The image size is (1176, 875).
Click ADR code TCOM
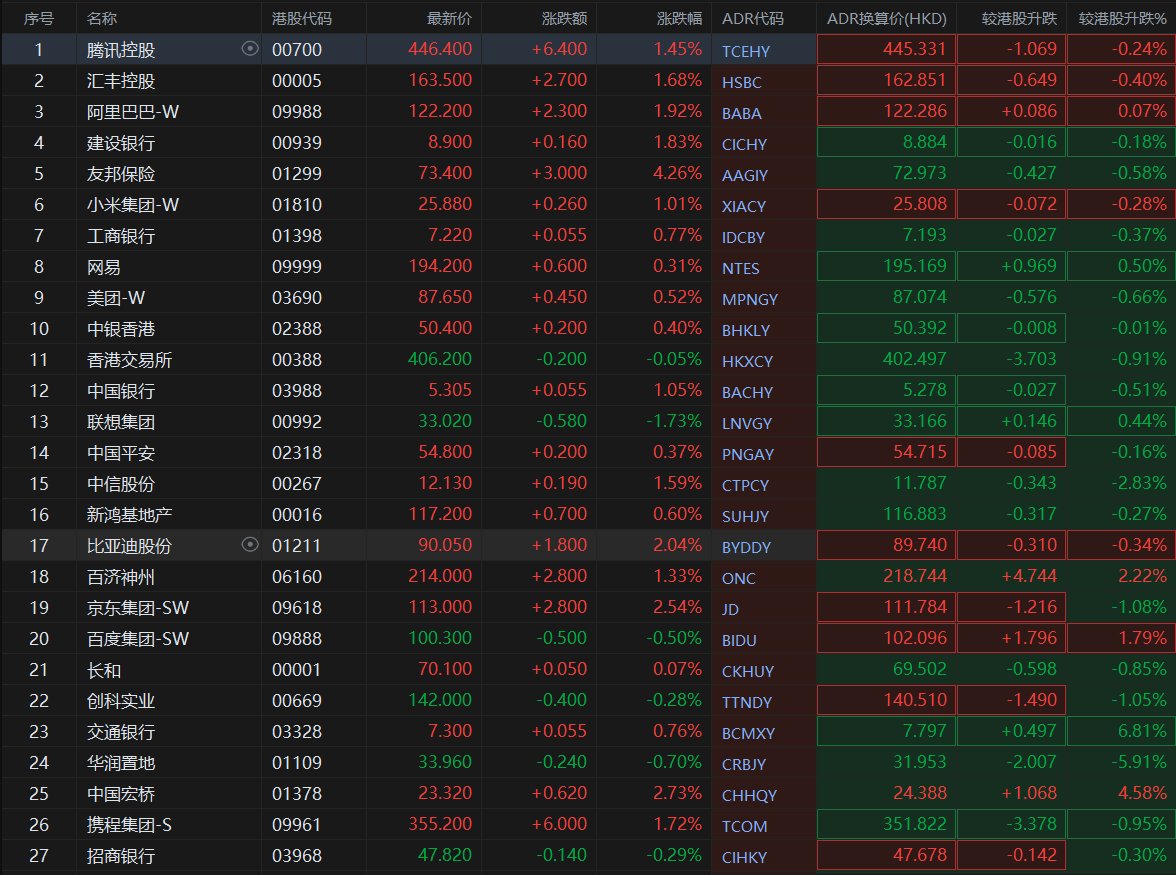click(x=744, y=827)
